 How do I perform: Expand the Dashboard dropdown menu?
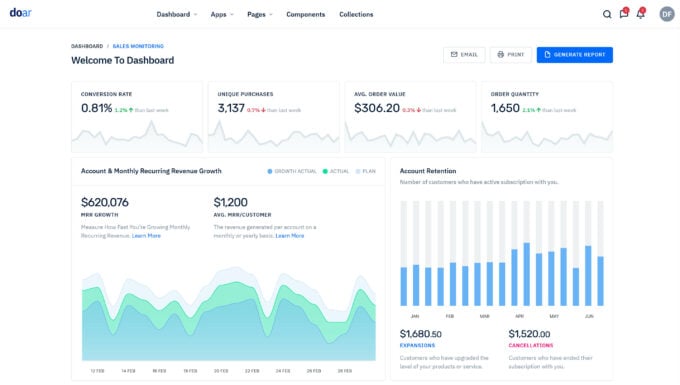pyautogui.click(x=177, y=14)
